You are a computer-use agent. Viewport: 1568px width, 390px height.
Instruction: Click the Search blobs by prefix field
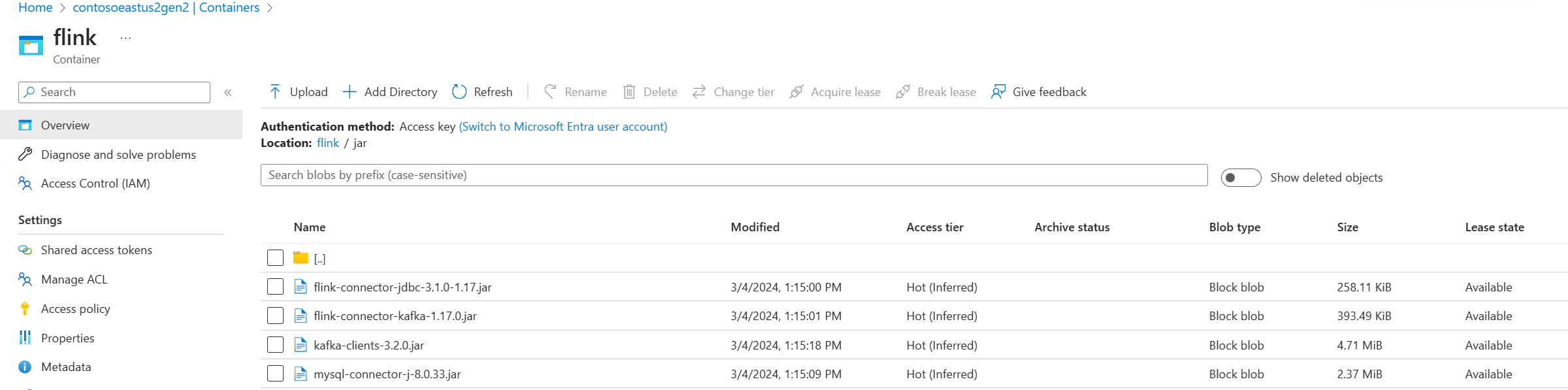(734, 175)
